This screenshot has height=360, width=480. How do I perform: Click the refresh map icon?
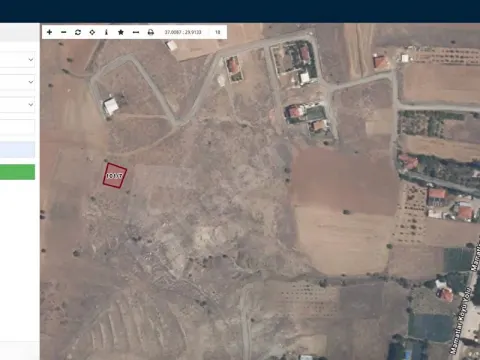(78, 32)
